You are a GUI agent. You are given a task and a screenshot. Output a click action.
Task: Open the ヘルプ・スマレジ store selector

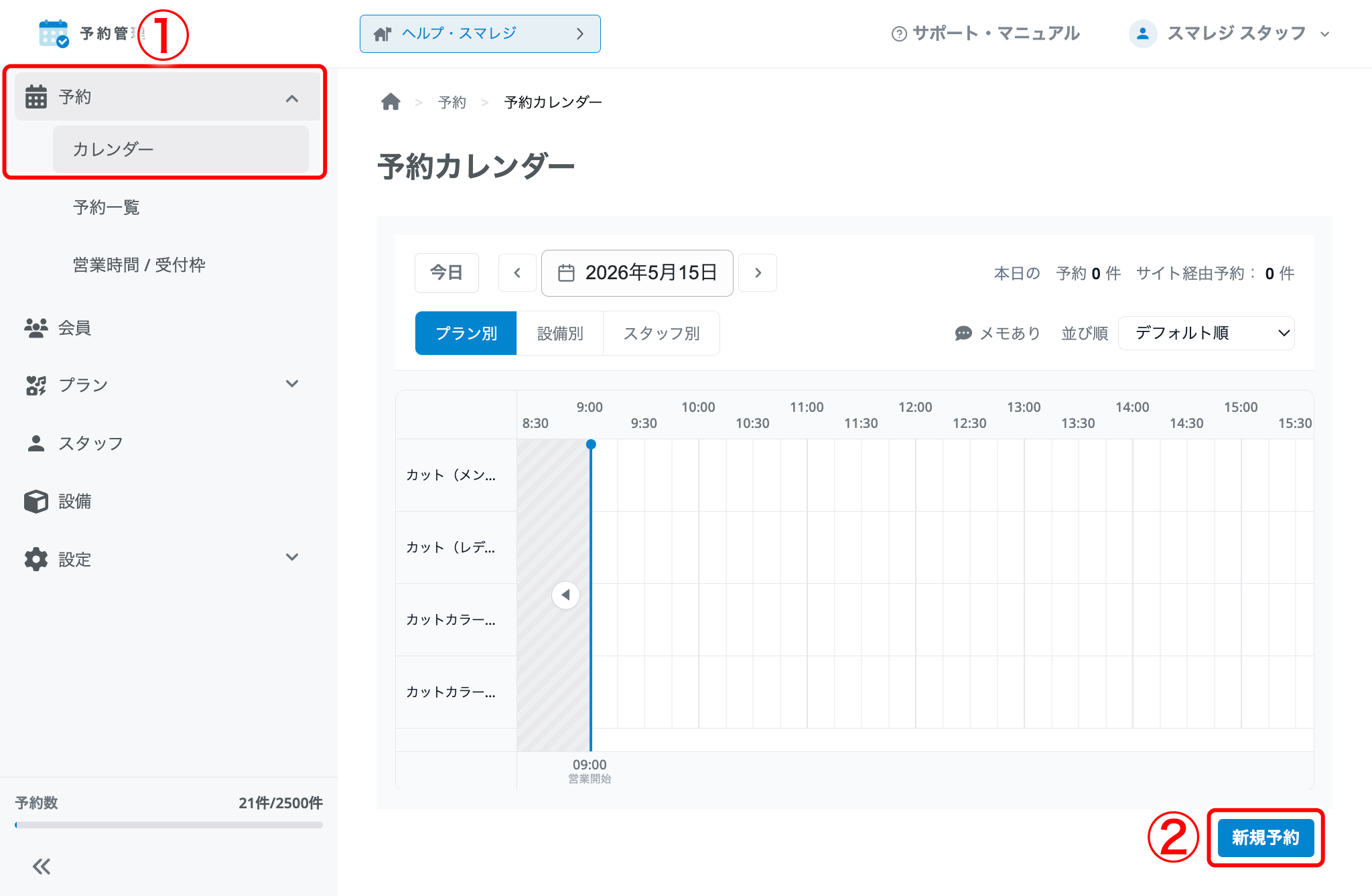coord(480,33)
